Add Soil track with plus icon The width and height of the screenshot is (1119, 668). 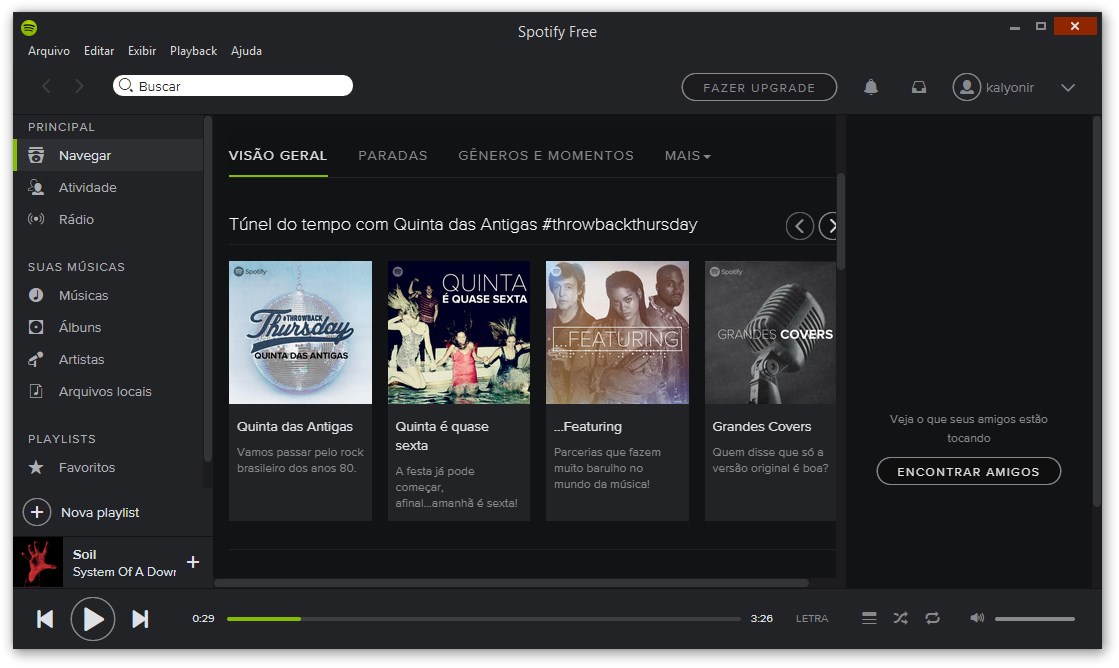click(x=193, y=562)
